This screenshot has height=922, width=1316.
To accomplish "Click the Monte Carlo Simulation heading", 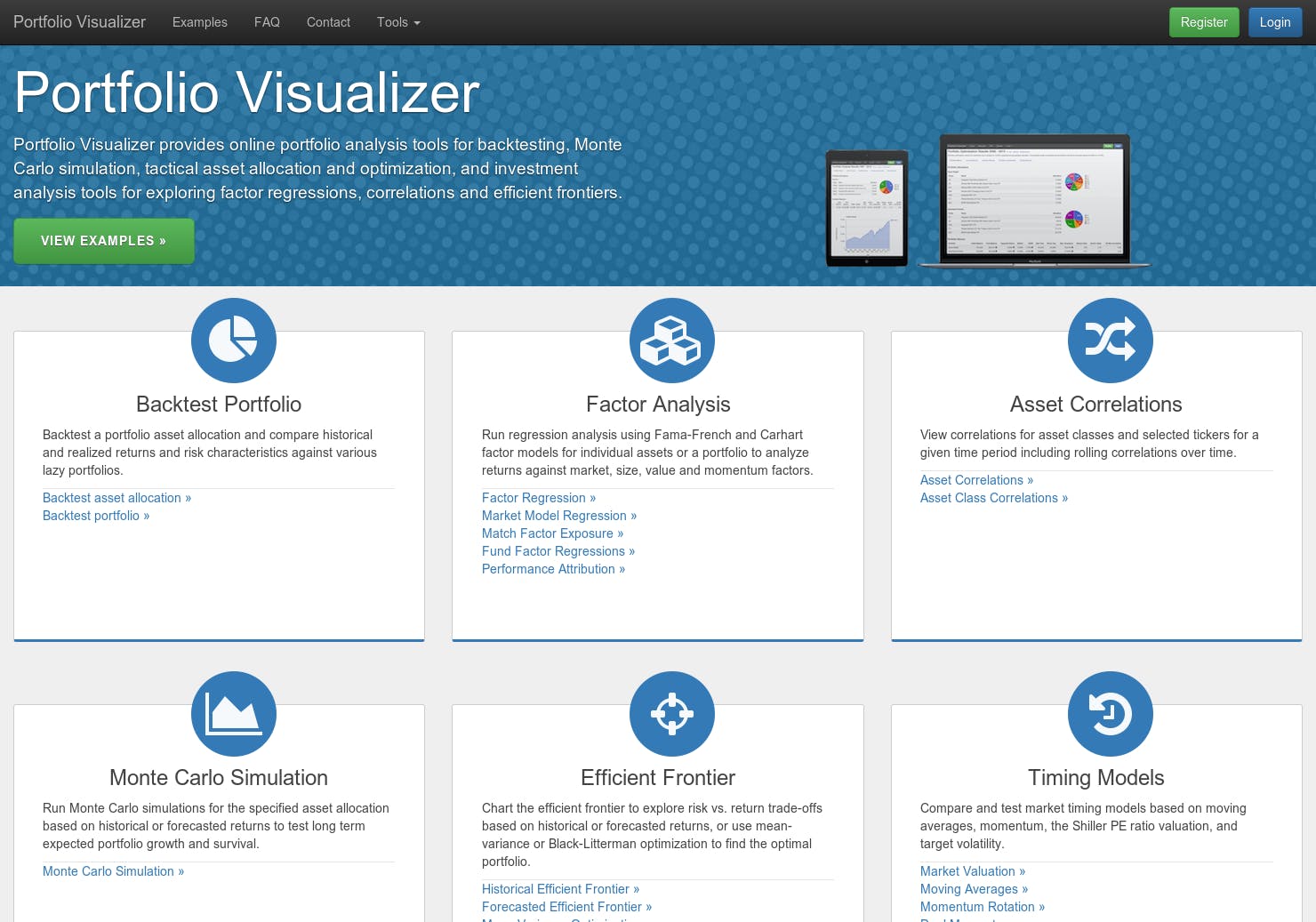I will (219, 778).
